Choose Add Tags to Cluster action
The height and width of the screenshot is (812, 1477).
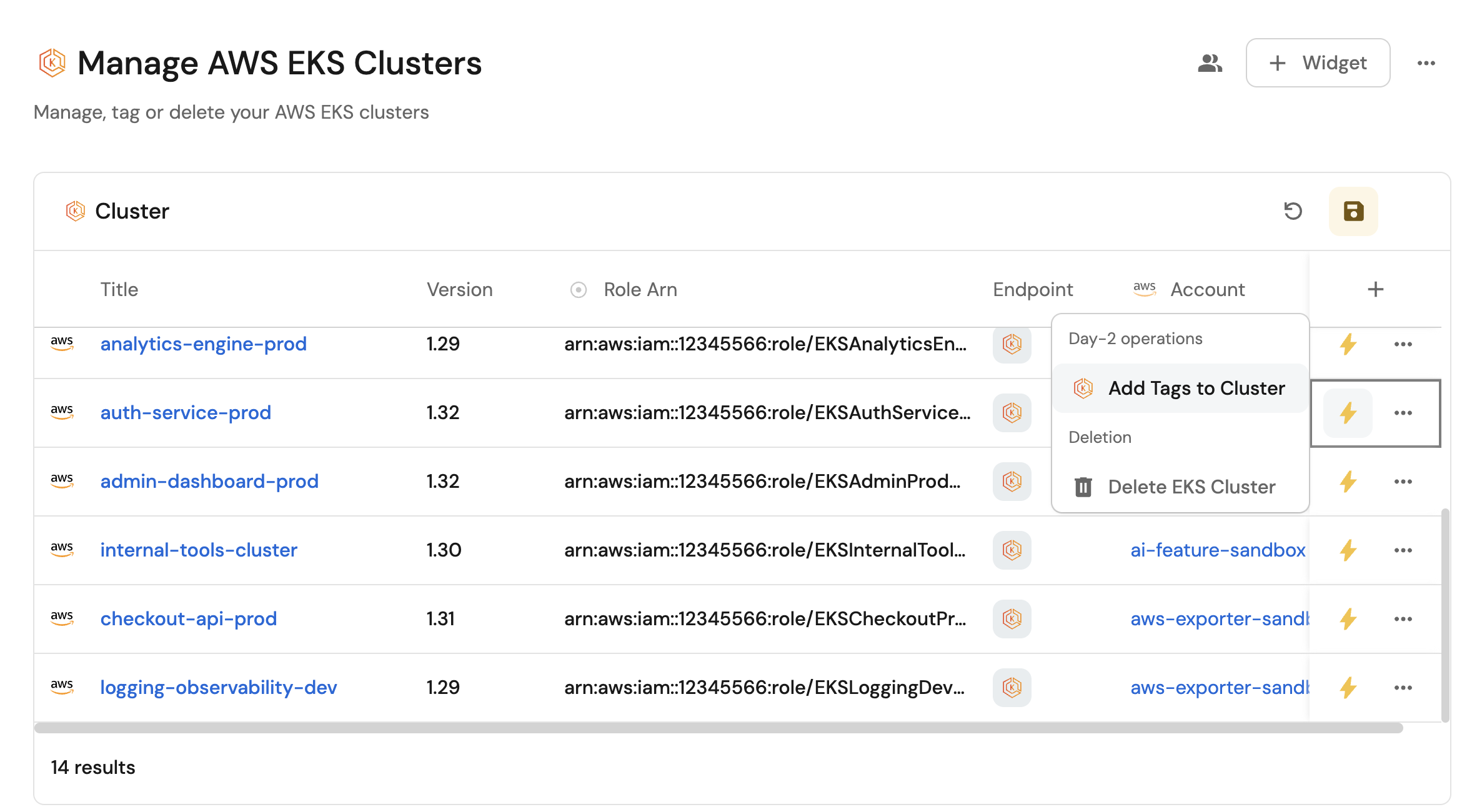pos(1196,389)
